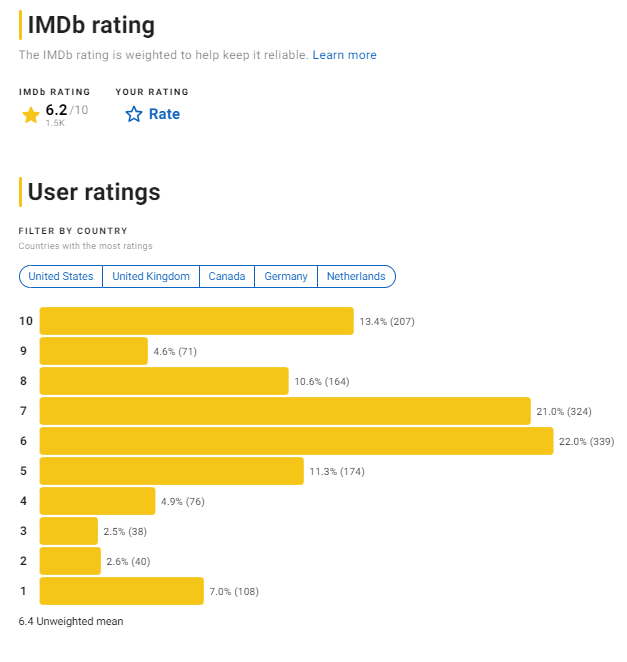This screenshot has height=662, width=627.
Task: Open the Learn more link
Action: 345,55
